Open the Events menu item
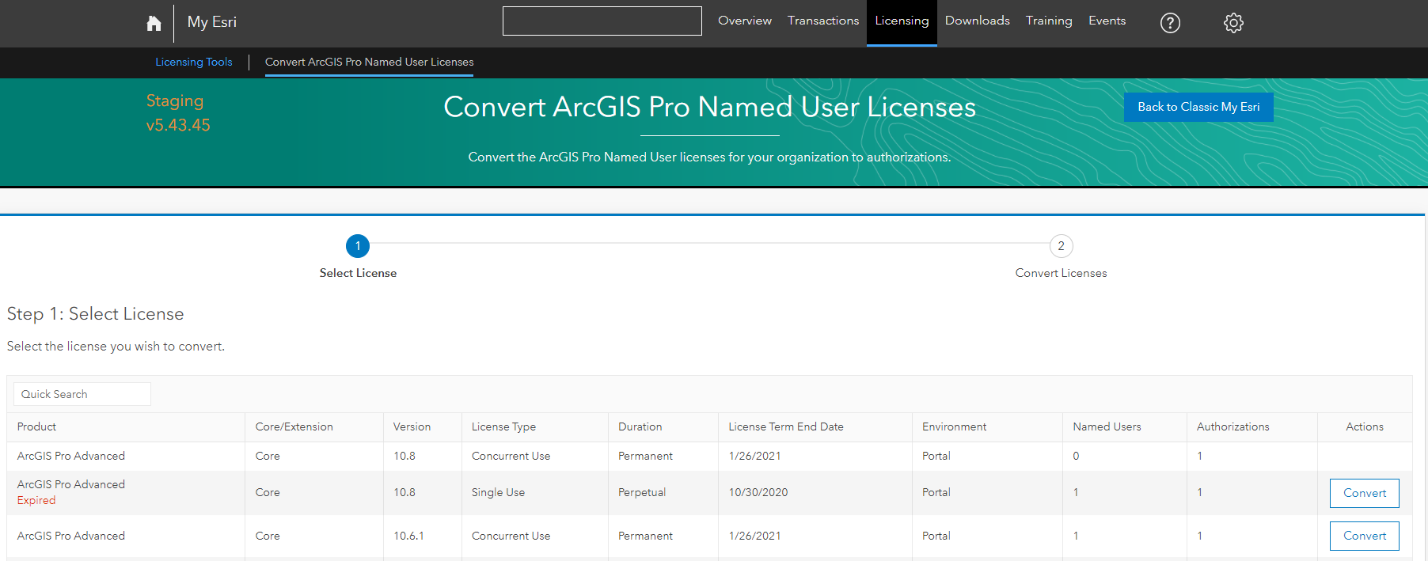The image size is (1428, 561). 1107,21
